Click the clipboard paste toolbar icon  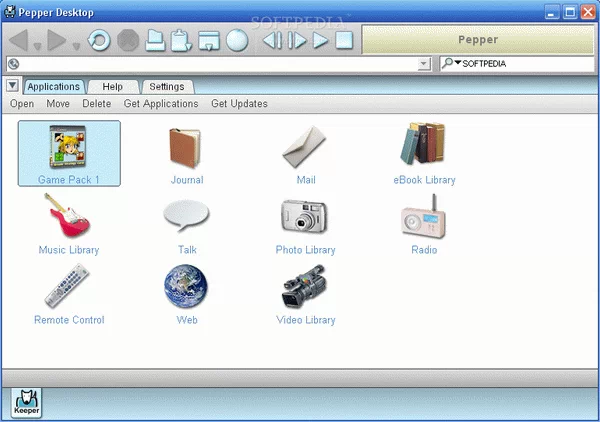[x=181, y=40]
